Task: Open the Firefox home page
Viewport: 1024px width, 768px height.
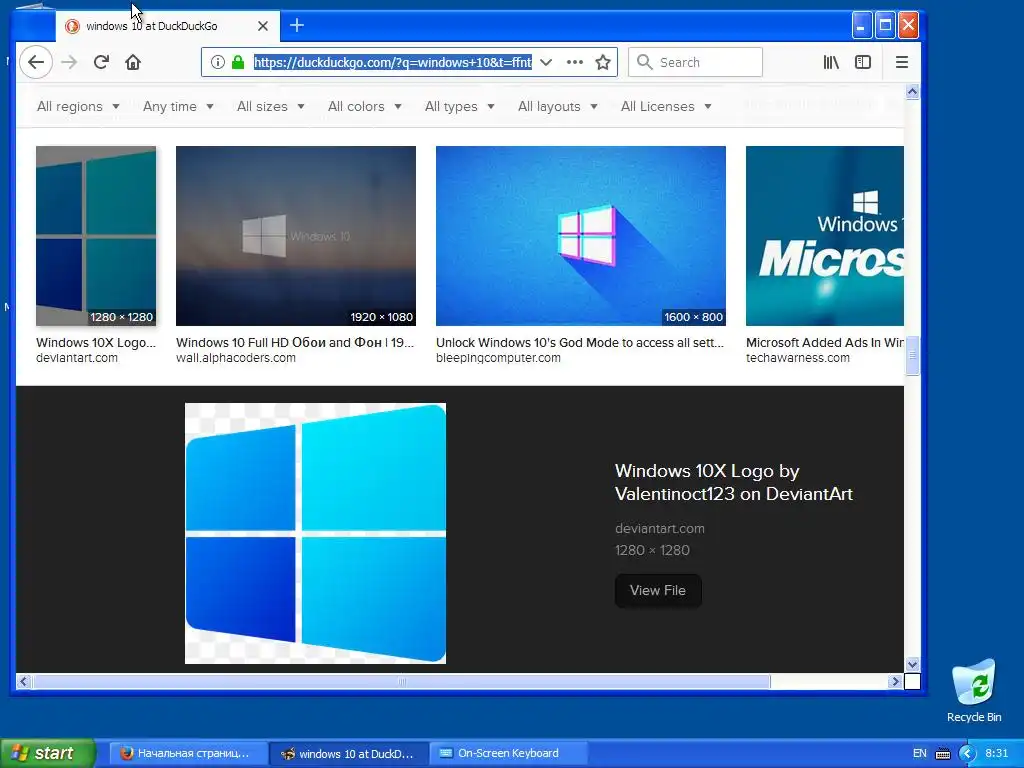Action: [133, 62]
